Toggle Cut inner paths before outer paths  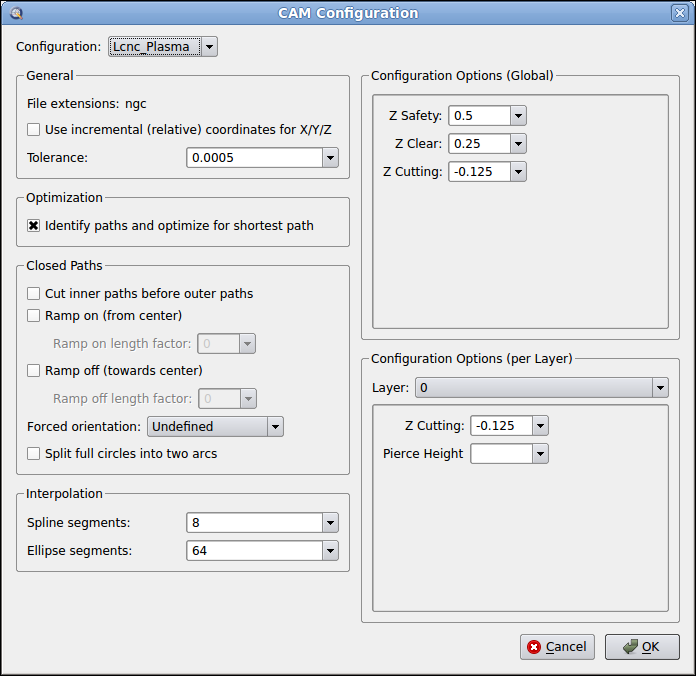[34, 294]
